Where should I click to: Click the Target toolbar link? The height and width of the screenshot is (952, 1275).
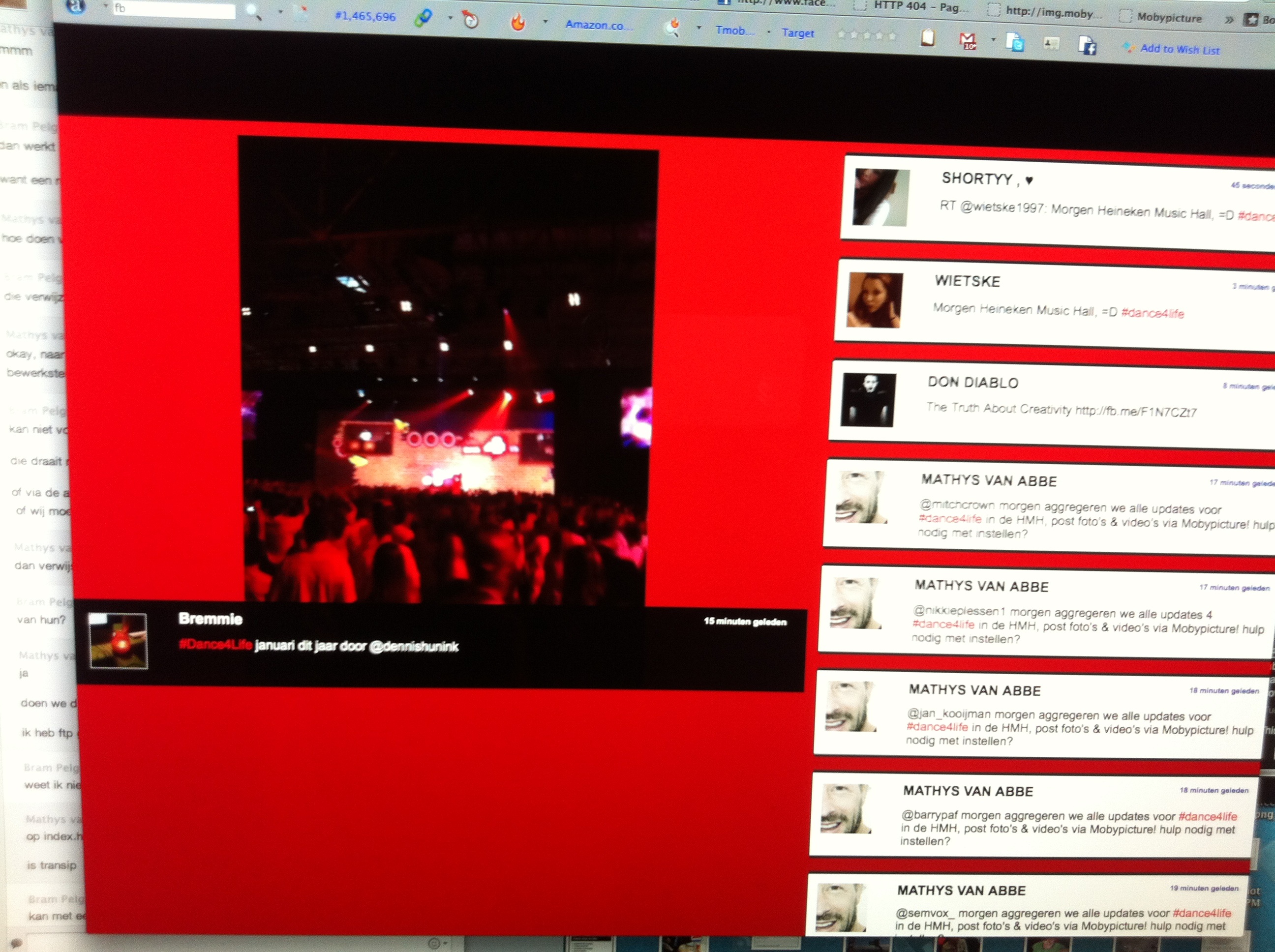pos(798,33)
